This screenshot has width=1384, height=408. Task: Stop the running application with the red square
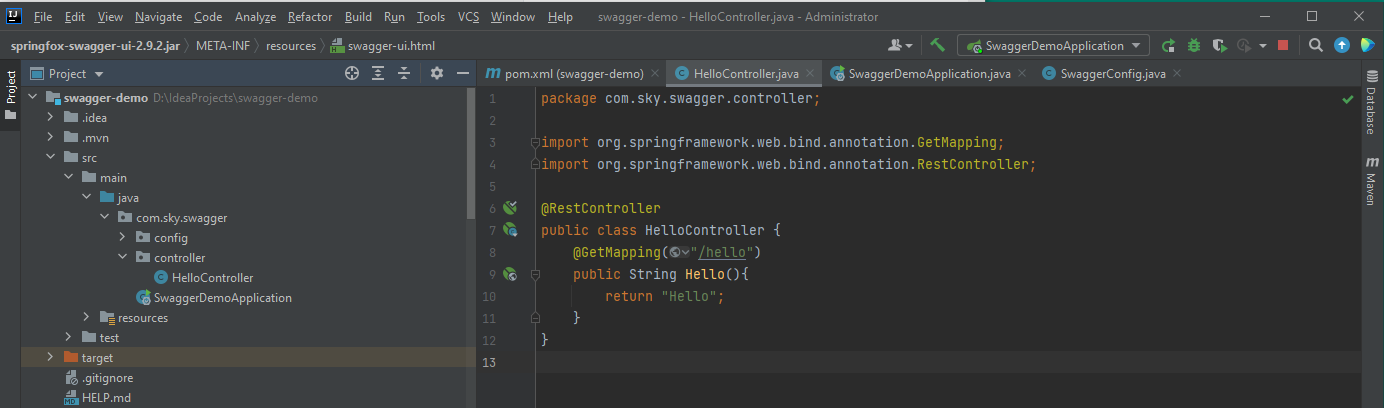click(1283, 45)
